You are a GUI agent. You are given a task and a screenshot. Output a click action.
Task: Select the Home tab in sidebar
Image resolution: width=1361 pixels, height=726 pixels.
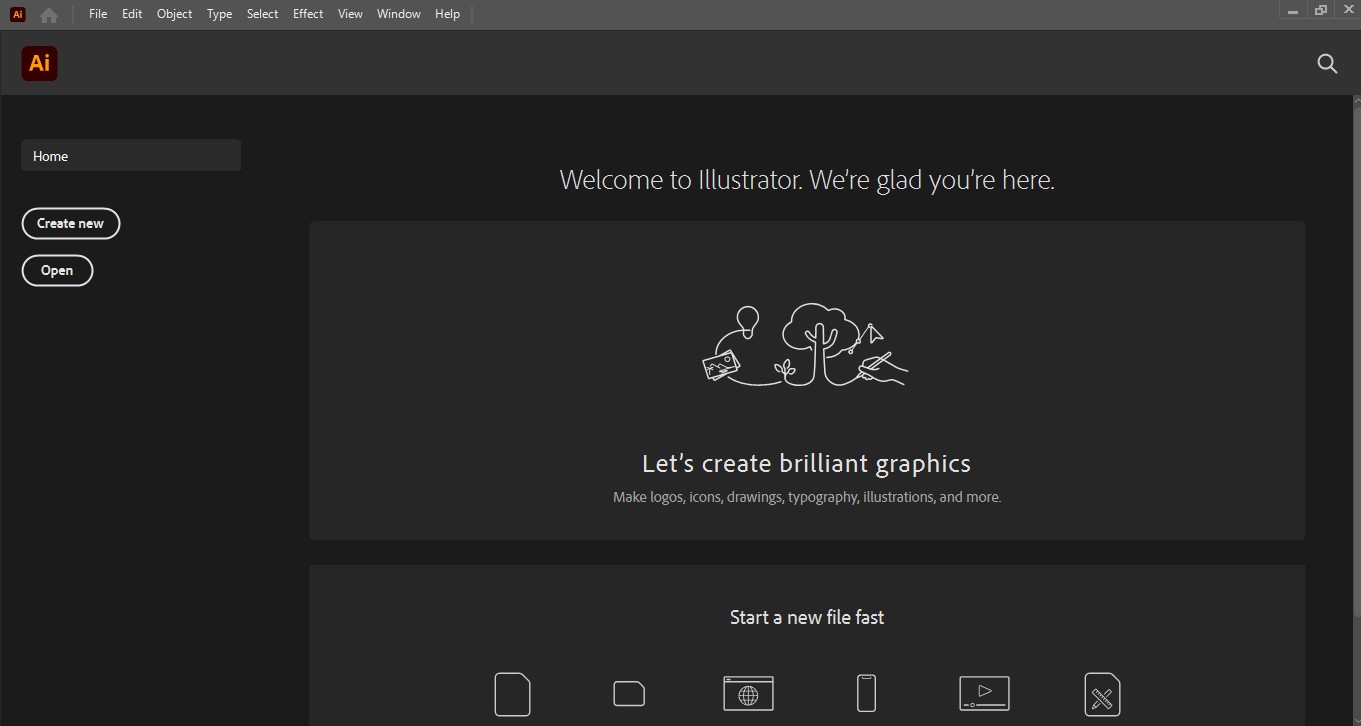pos(130,156)
